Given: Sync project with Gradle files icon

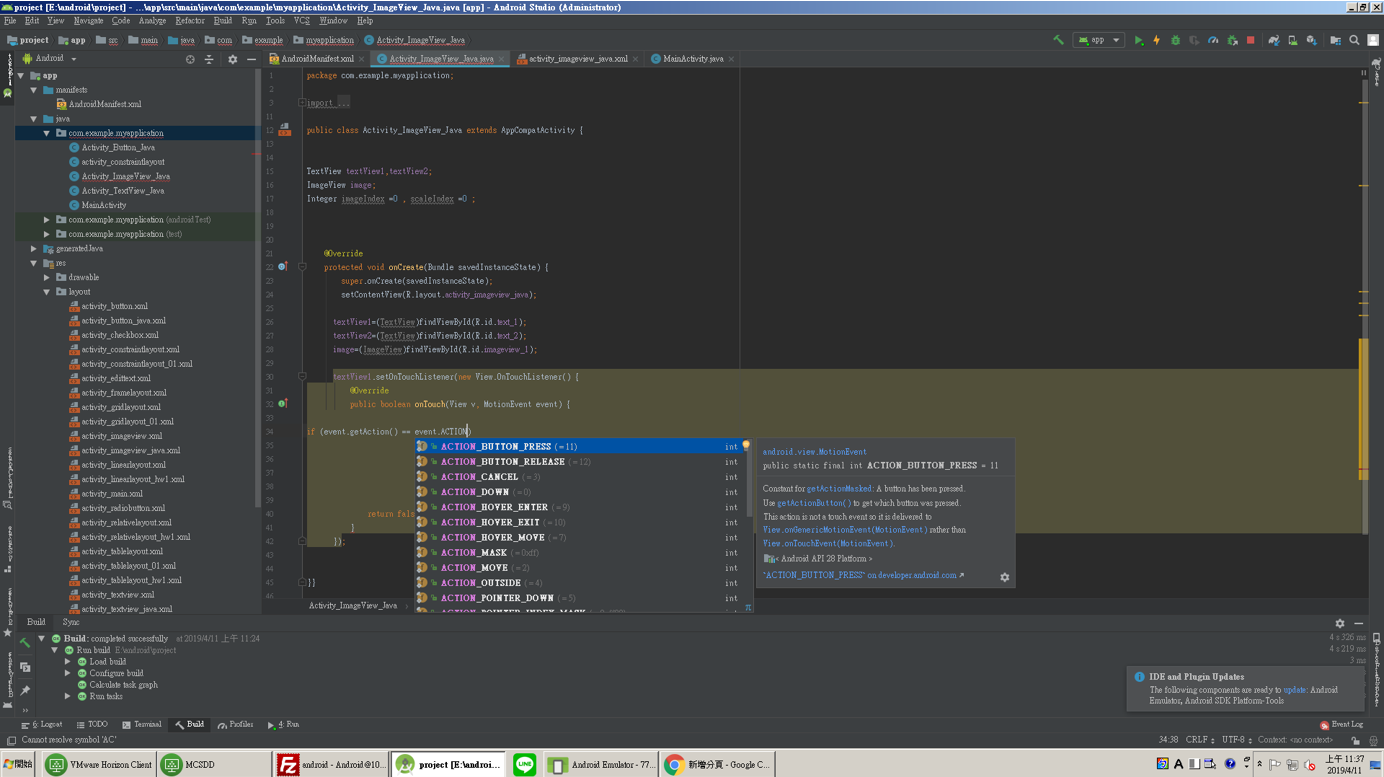Looking at the screenshot, I should 1274,40.
